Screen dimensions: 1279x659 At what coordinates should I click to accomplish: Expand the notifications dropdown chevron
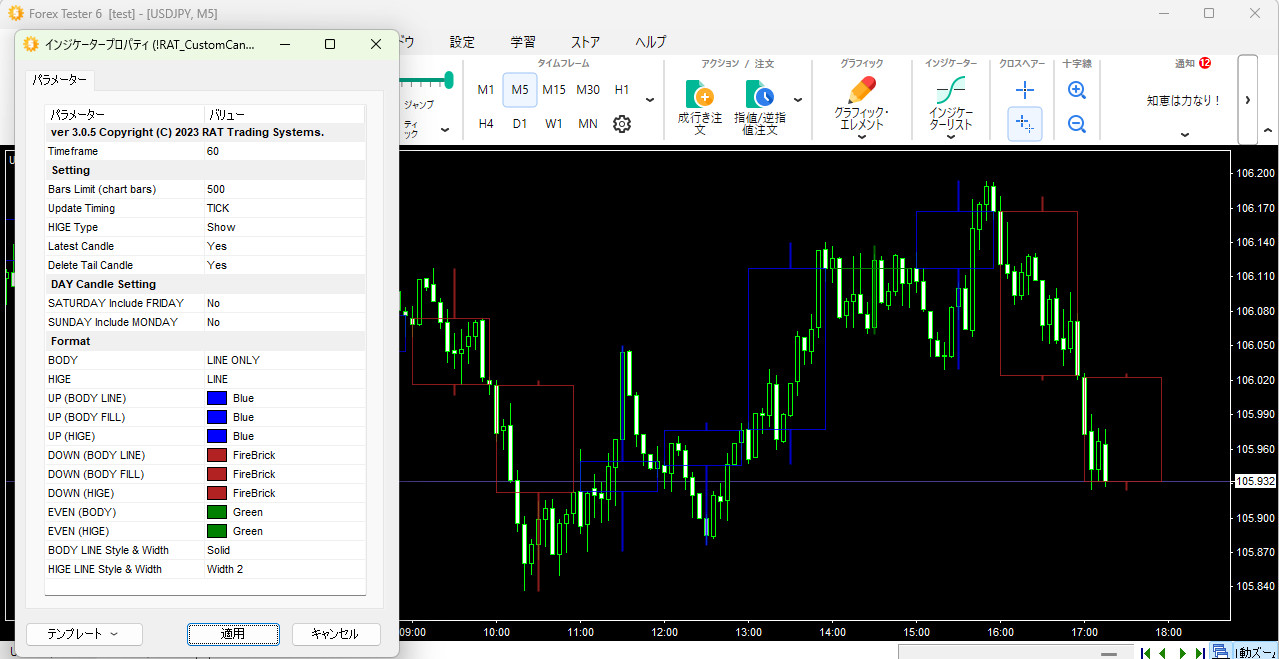coord(1185,135)
